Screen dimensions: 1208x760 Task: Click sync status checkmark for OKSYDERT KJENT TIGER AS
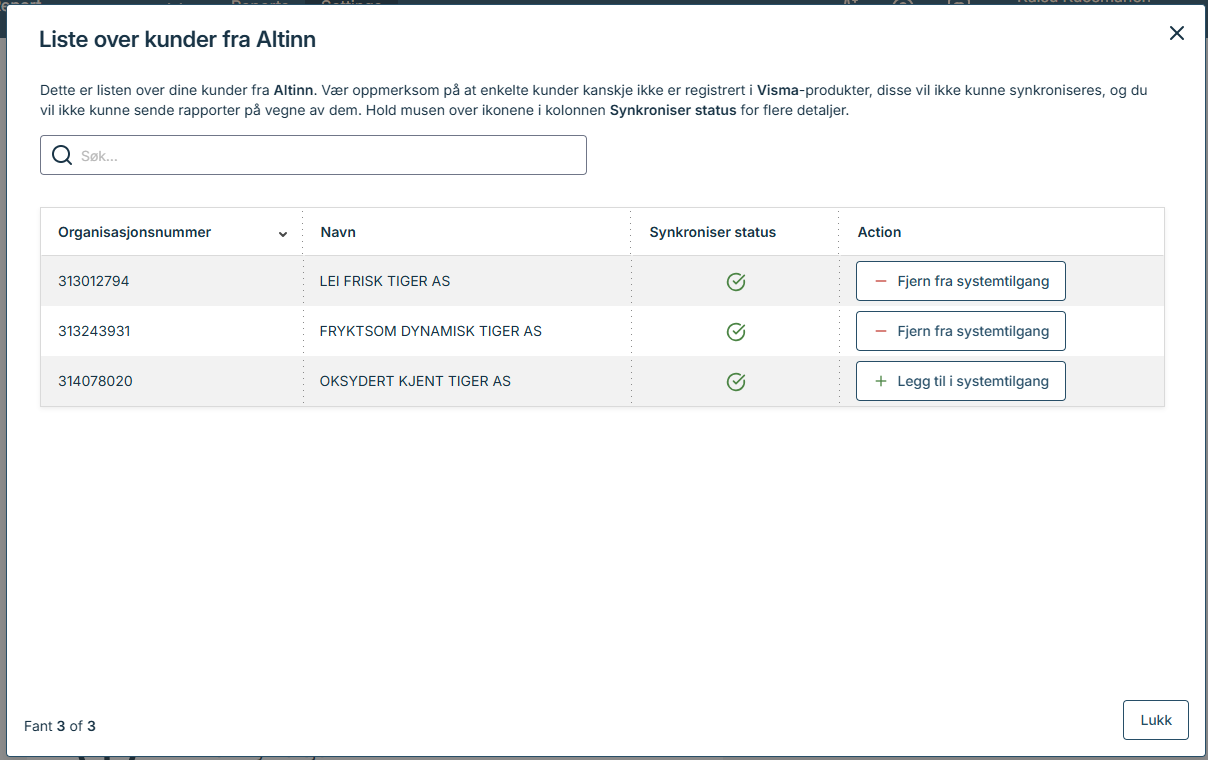click(x=736, y=382)
